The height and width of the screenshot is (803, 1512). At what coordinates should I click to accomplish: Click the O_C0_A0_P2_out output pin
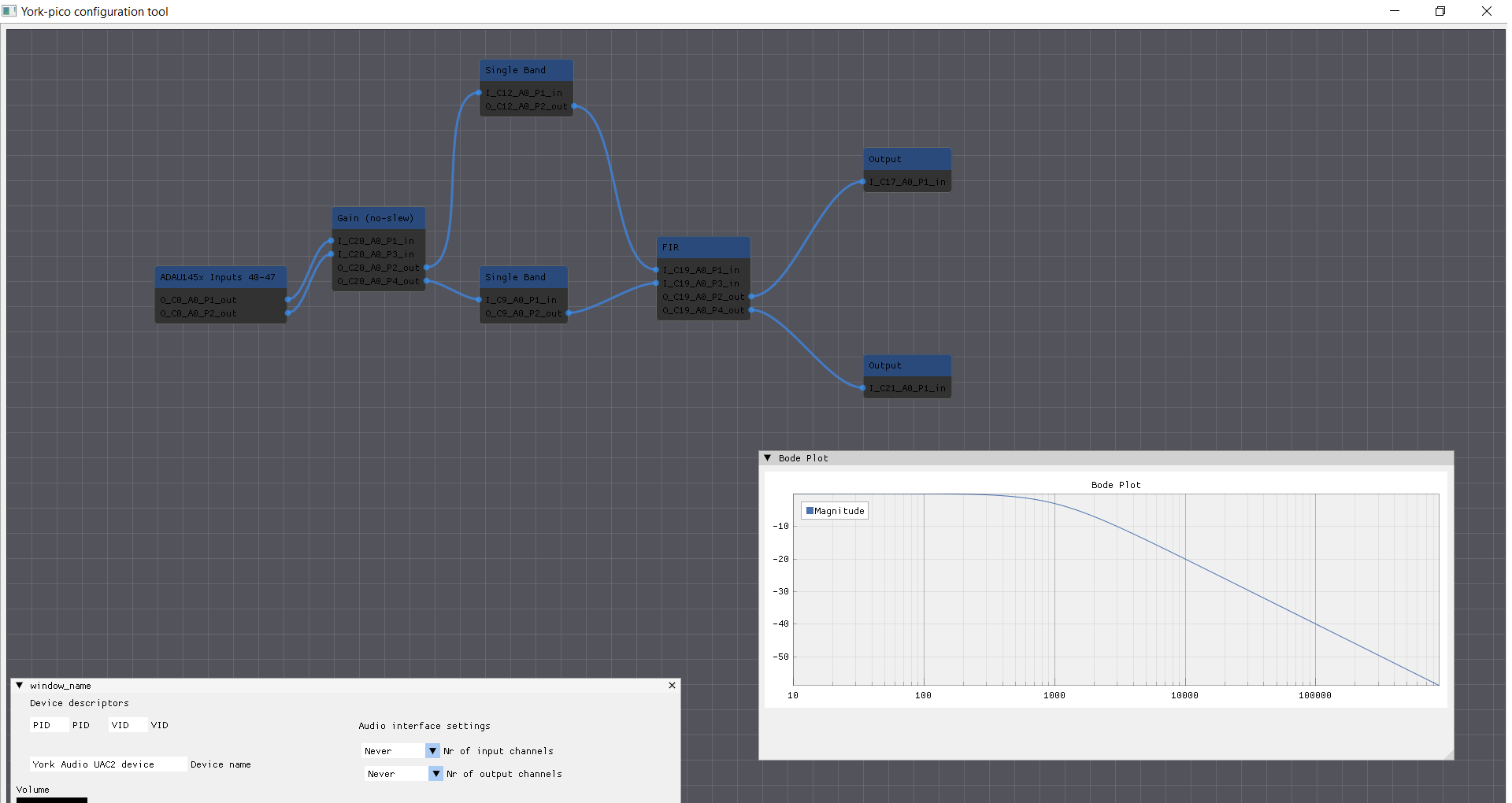coord(287,313)
